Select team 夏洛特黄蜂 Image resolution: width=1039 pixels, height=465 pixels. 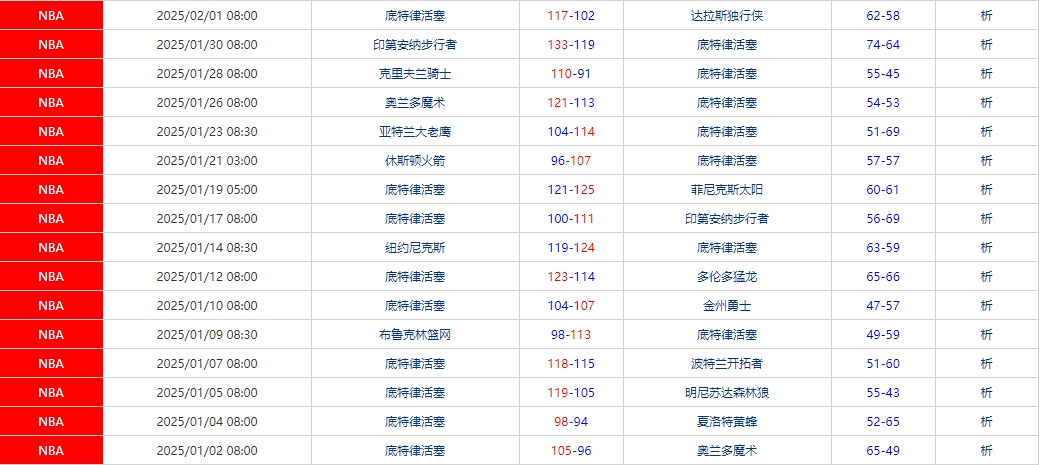727,421
